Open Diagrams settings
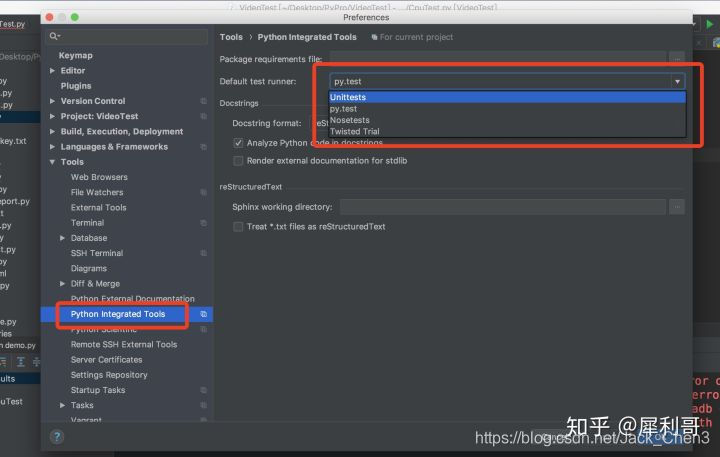 point(89,268)
